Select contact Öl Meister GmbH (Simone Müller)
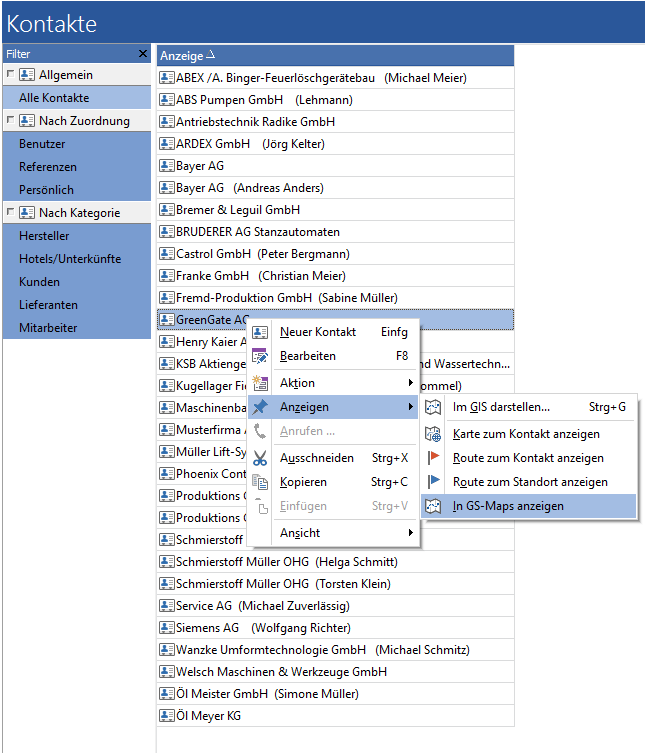Viewport: 645px width, 753px height. click(335, 694)
